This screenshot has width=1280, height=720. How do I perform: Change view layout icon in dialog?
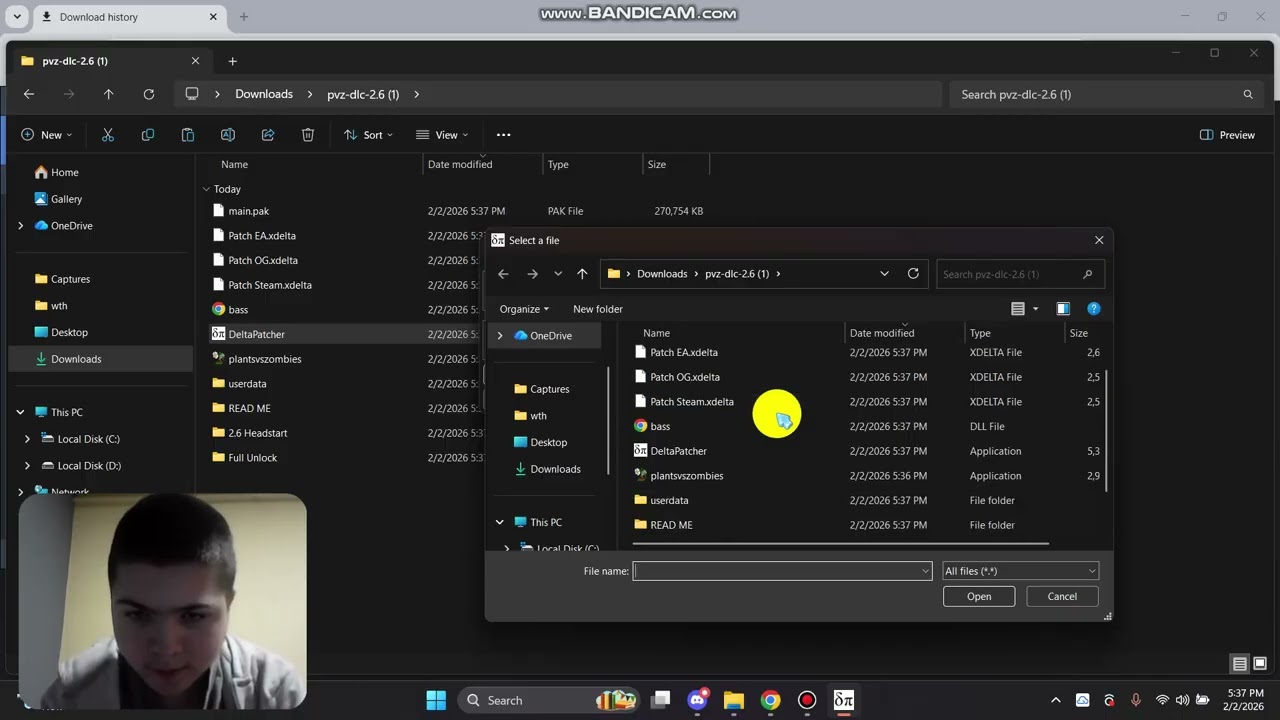[1018, 309]
